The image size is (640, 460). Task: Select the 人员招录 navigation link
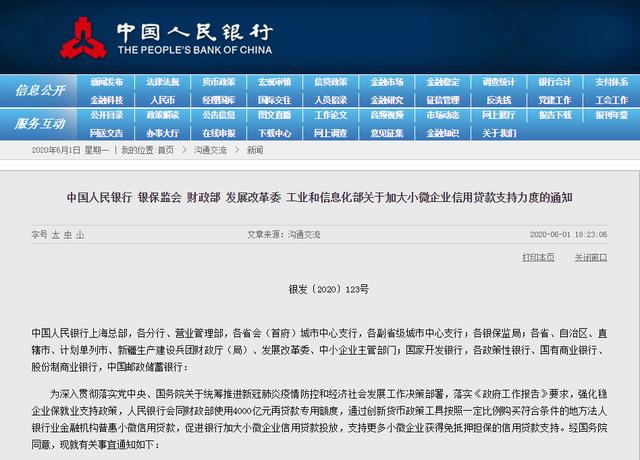(331, 100)
